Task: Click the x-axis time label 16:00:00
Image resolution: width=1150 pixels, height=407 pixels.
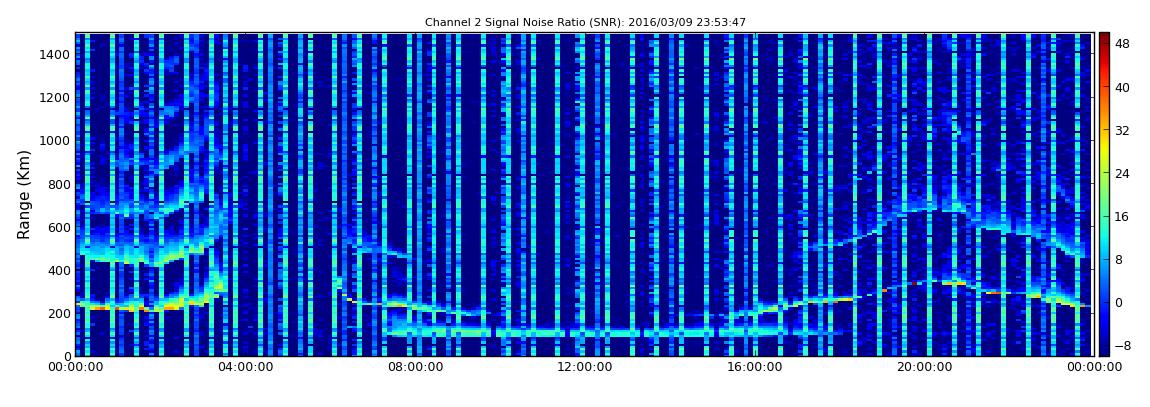Action: (x=755, y=367)
